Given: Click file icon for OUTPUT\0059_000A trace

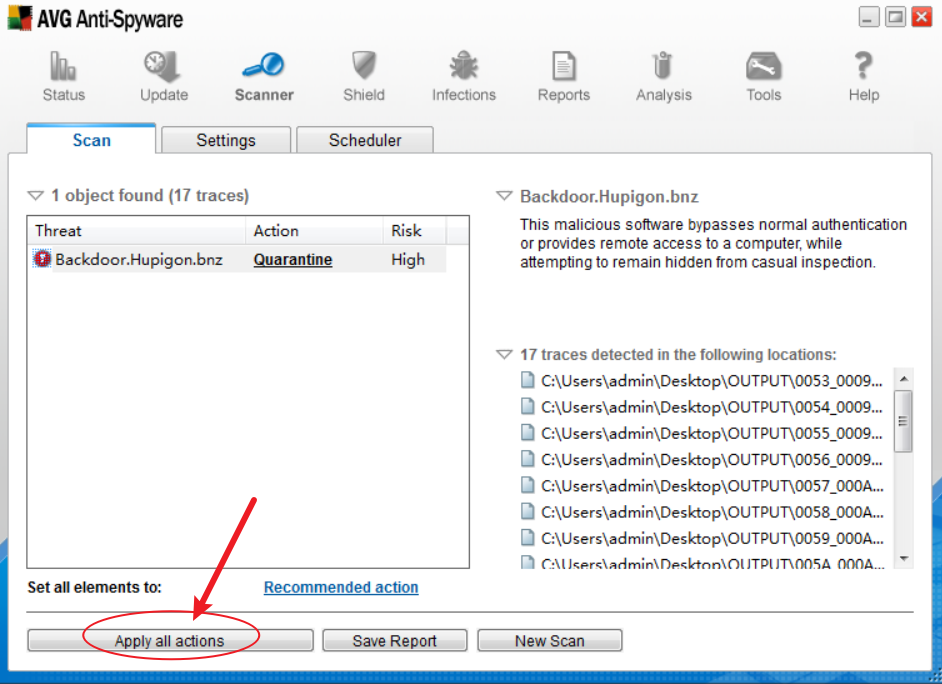Looking at the screenshot, I should tap(527, 537).
